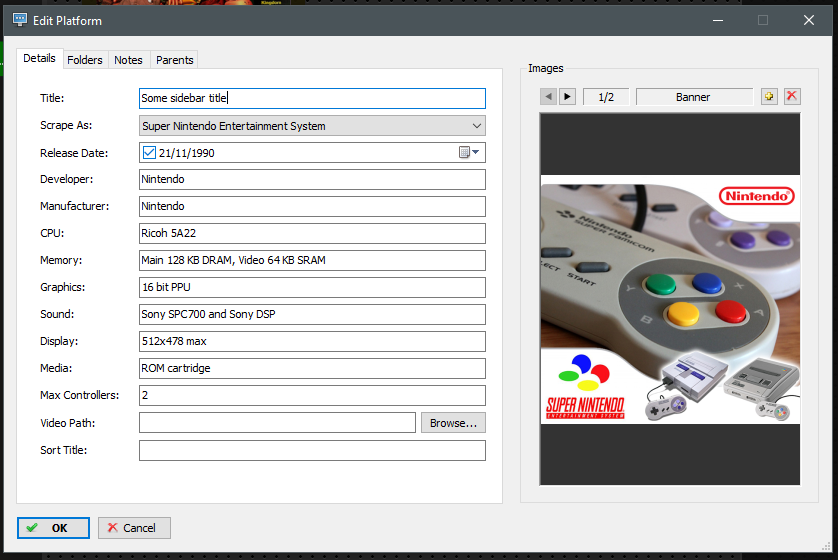Show the next platform image

tap(568, 97)
